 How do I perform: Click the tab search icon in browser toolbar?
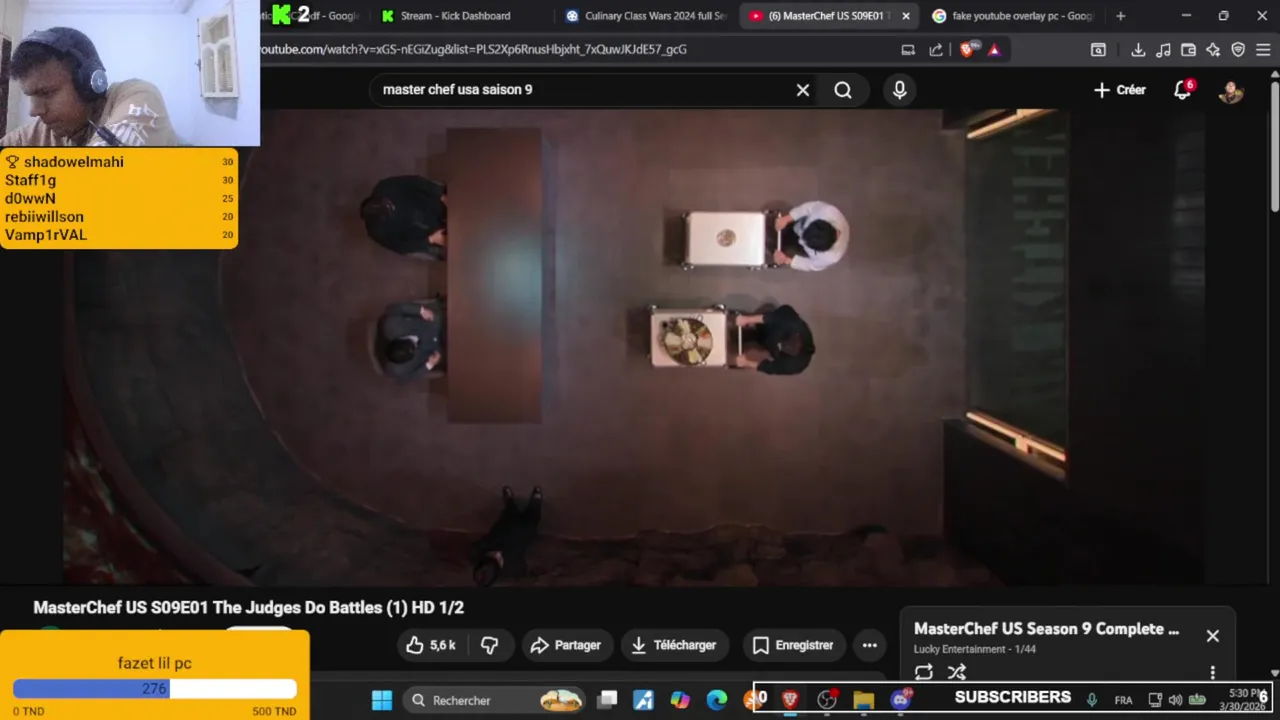tap(1098, 50)
